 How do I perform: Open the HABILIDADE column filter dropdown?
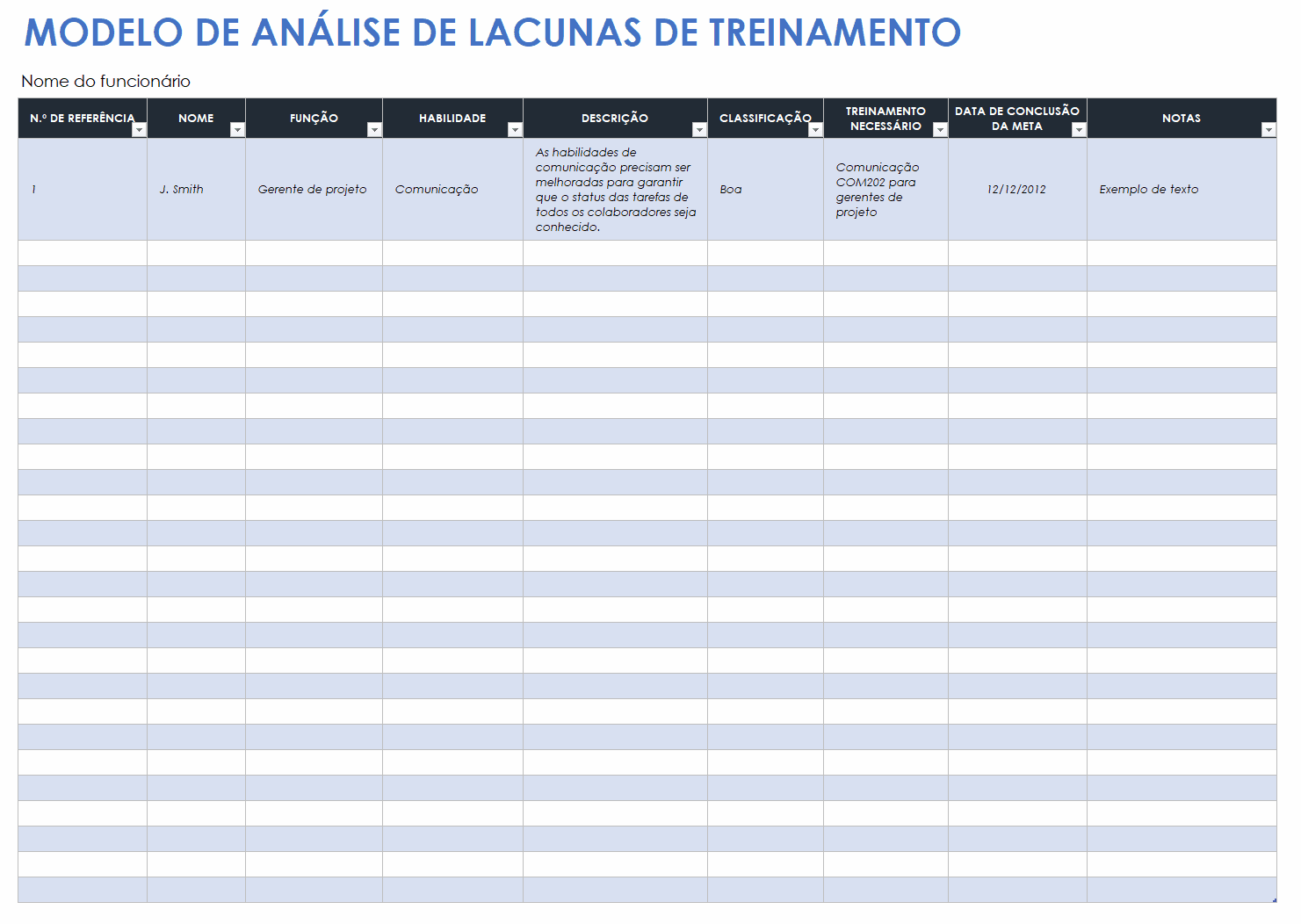coord(515,130)
